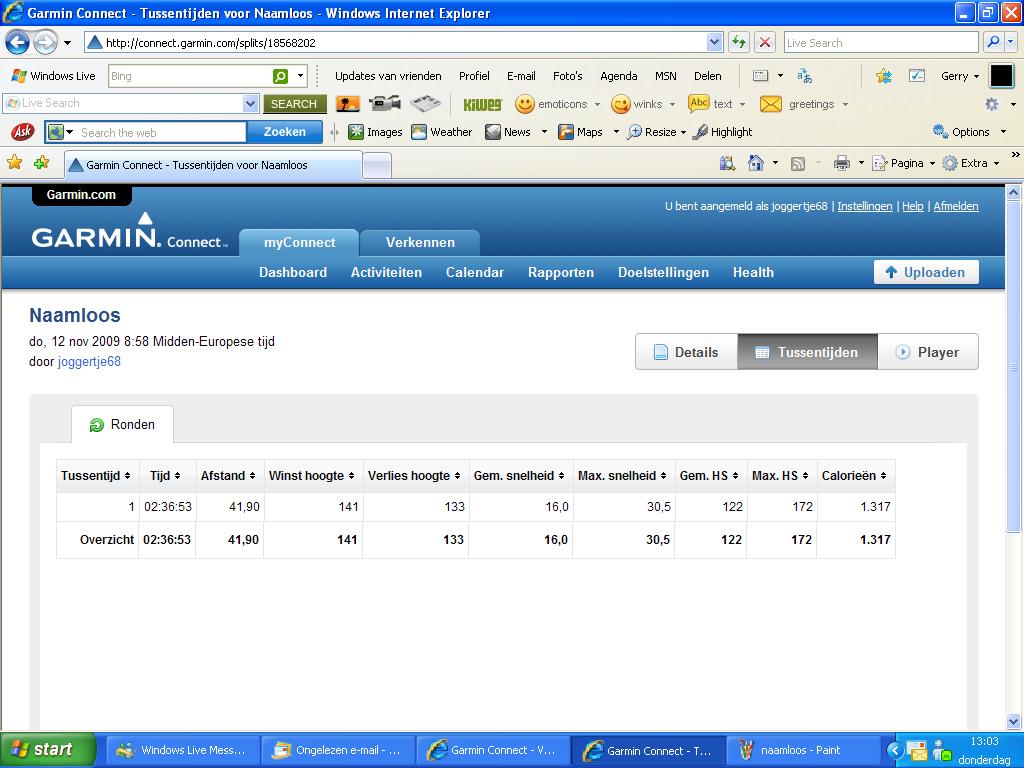
Task: Click the palm tree picture toolbar icon
Action: 347,104
